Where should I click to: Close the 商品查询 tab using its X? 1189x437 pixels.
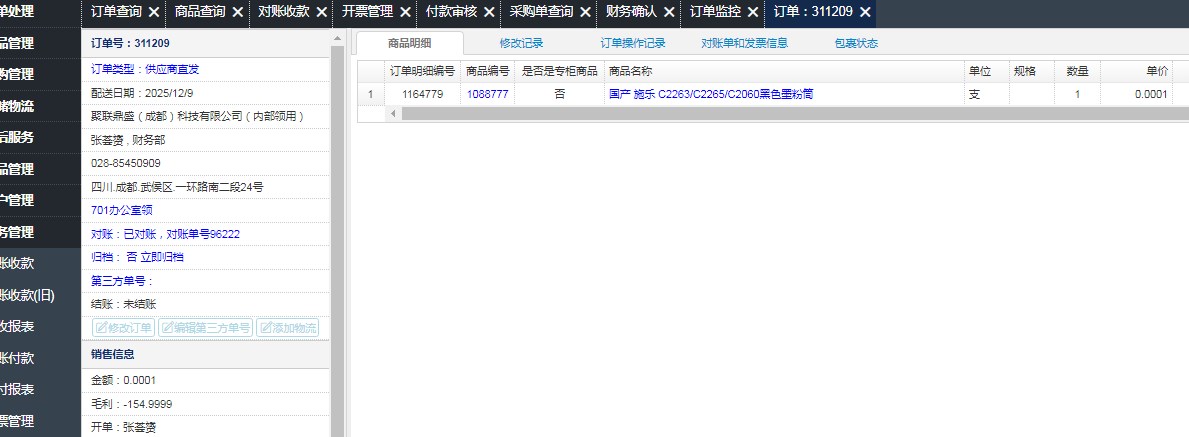[237, 13]
